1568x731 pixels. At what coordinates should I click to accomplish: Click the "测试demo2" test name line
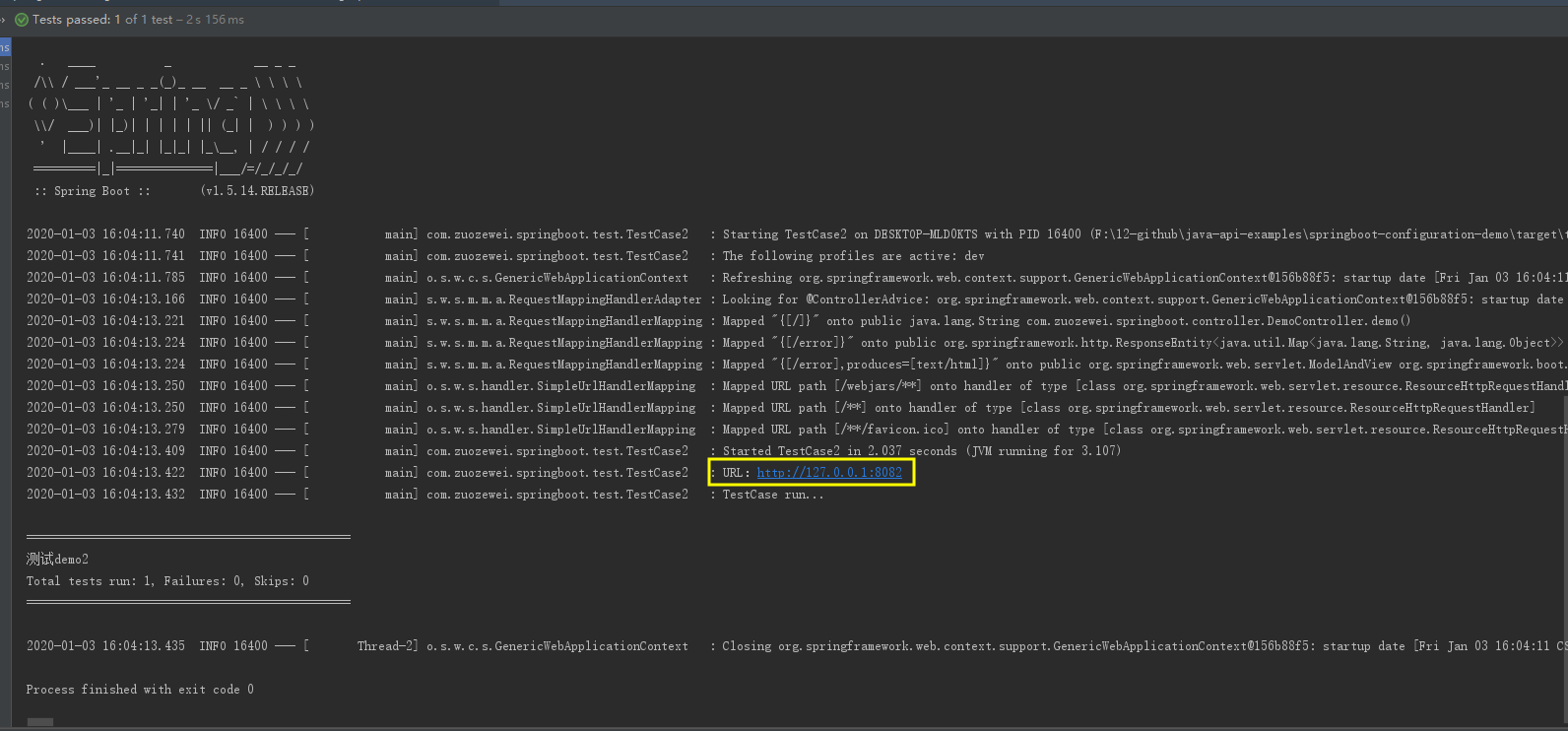click(x=57, y=560)
